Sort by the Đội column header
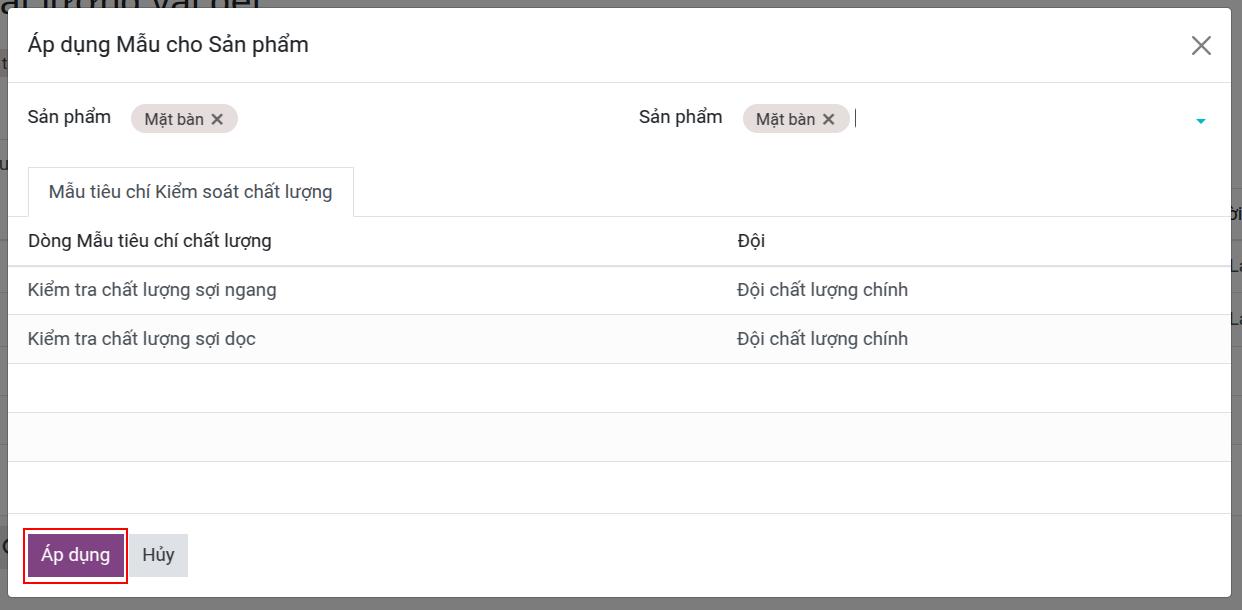 751,241
